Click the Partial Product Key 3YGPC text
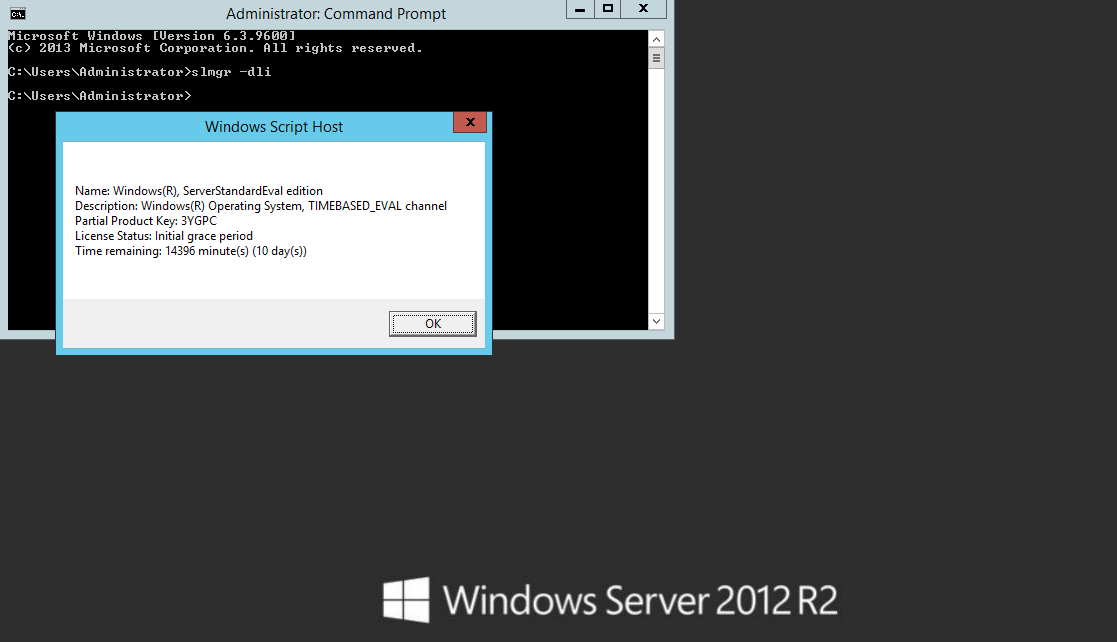This screenshot has width=1117, height=642. [x=146, y=221]
